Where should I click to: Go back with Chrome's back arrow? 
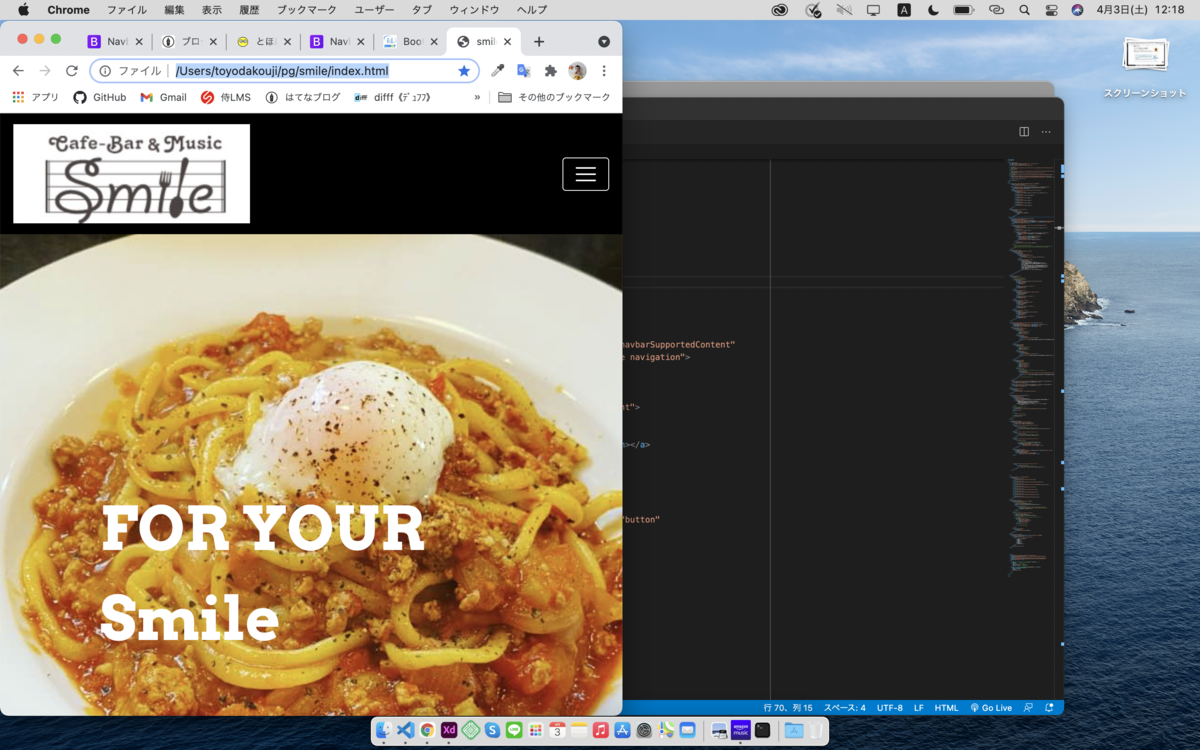point(18,71)
